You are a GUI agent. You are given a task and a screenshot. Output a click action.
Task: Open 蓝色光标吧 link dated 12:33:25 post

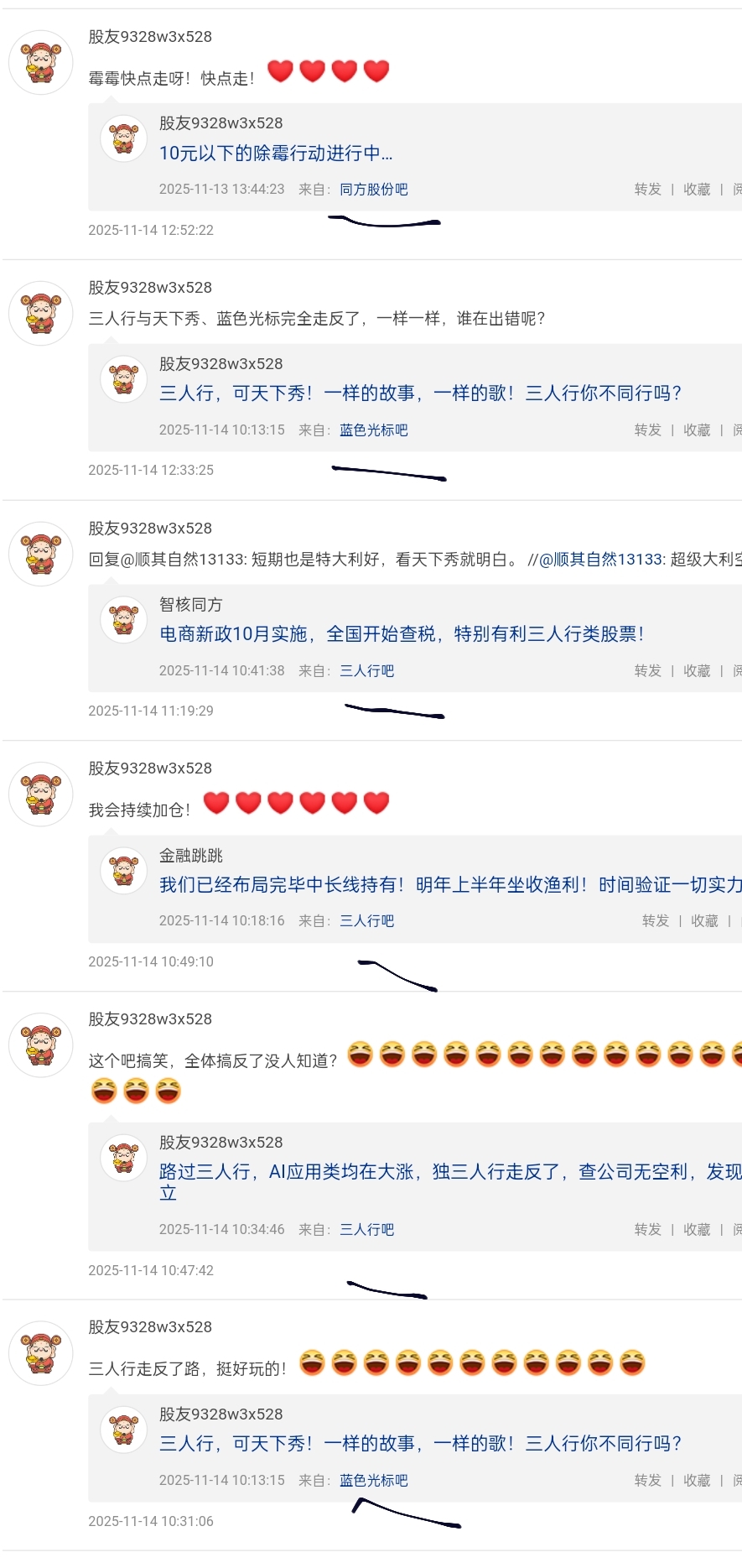coord(374,430)
